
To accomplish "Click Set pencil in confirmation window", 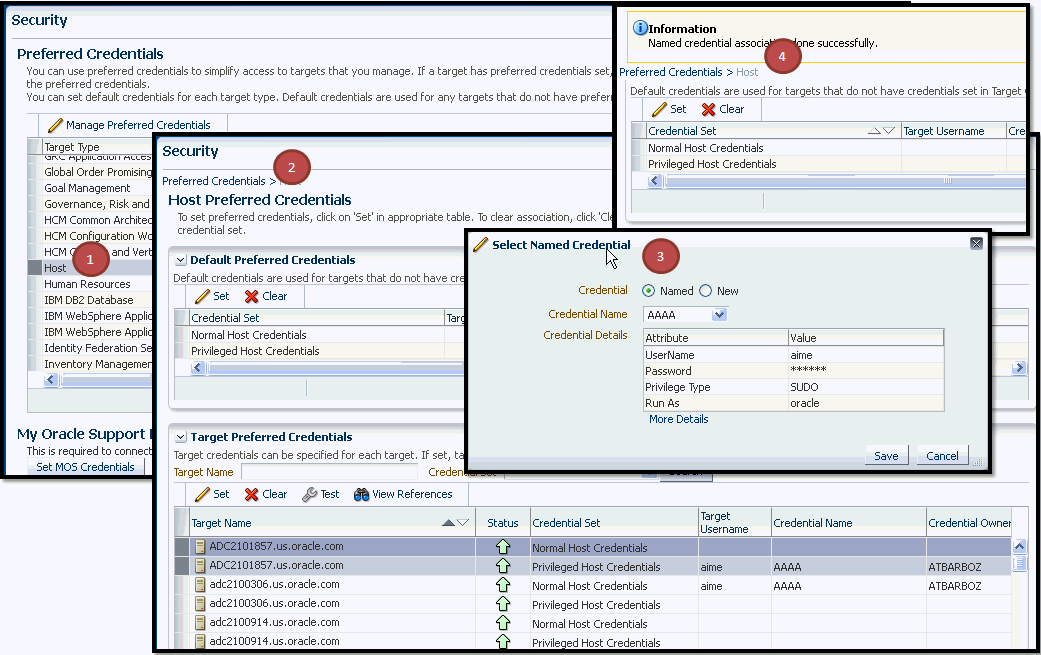I will point(659,109).
